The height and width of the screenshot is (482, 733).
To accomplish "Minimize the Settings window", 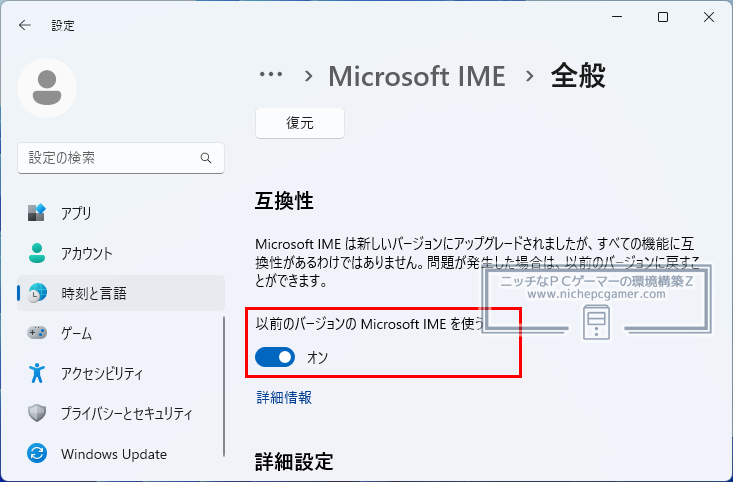I will coord(617,17).
